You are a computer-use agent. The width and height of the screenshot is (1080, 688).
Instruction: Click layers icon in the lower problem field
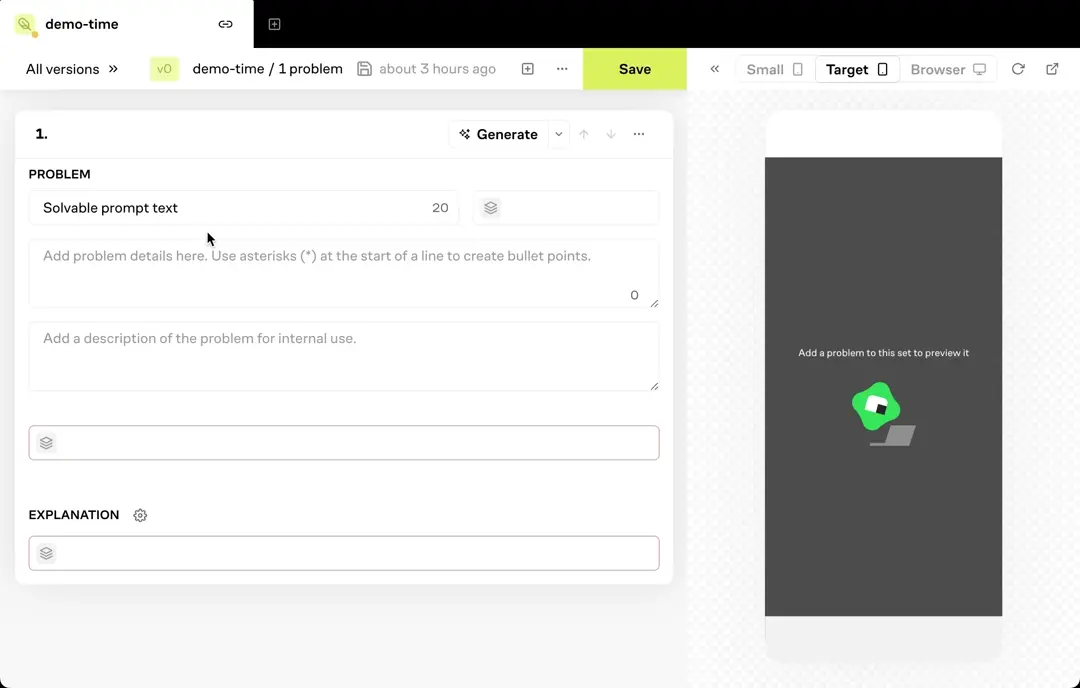[46, 443]
